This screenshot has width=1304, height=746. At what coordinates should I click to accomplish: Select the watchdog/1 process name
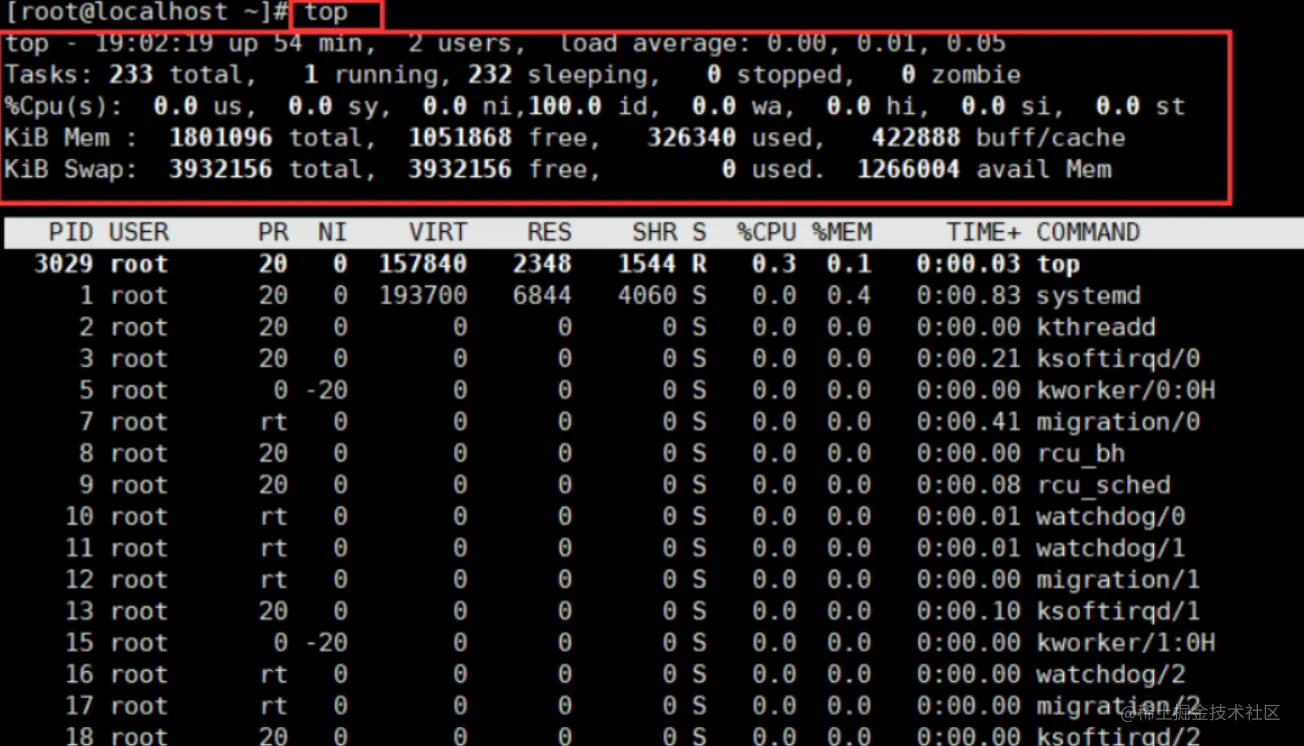(x=1111, y=548)
